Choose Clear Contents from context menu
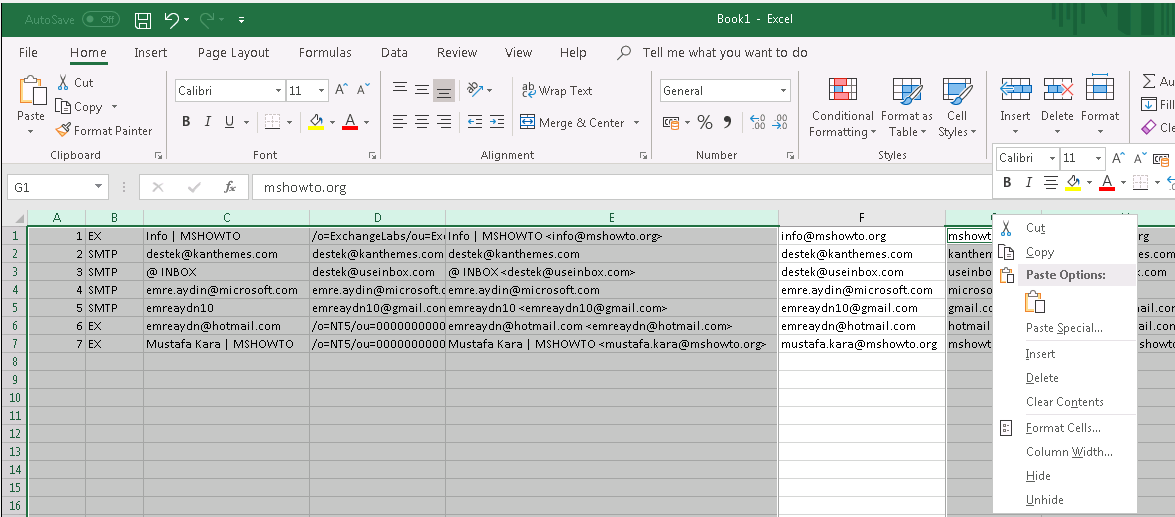 [1064, 402]
